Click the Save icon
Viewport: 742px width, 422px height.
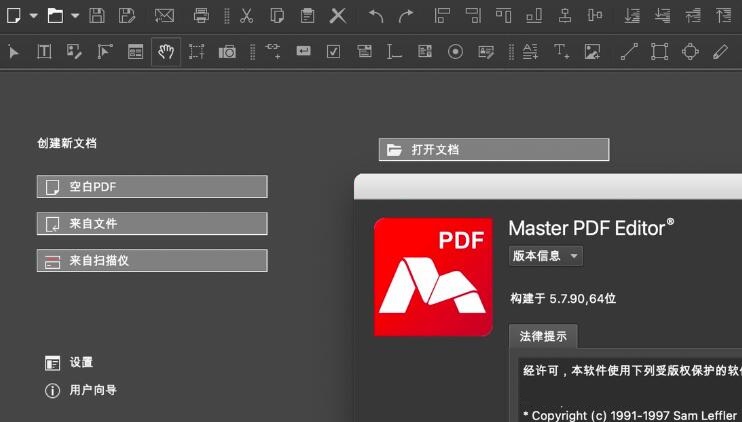(x=97, y=16)
